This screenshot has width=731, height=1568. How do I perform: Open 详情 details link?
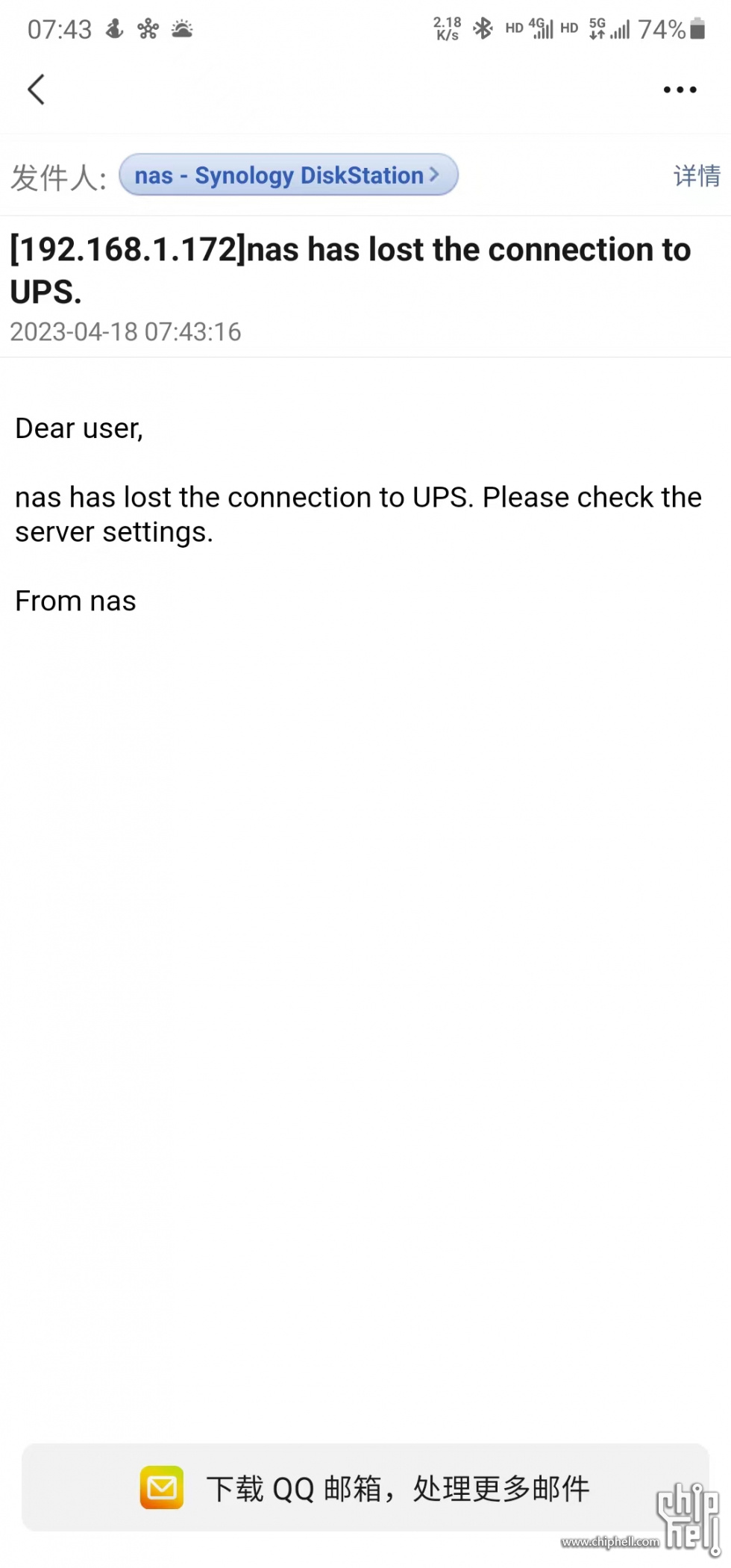[697, 175]
